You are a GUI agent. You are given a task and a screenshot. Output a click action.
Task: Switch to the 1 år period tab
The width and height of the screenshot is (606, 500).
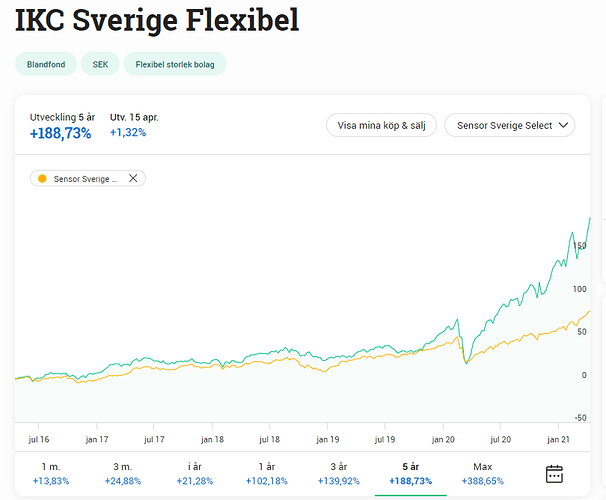[x=267, y=474]
